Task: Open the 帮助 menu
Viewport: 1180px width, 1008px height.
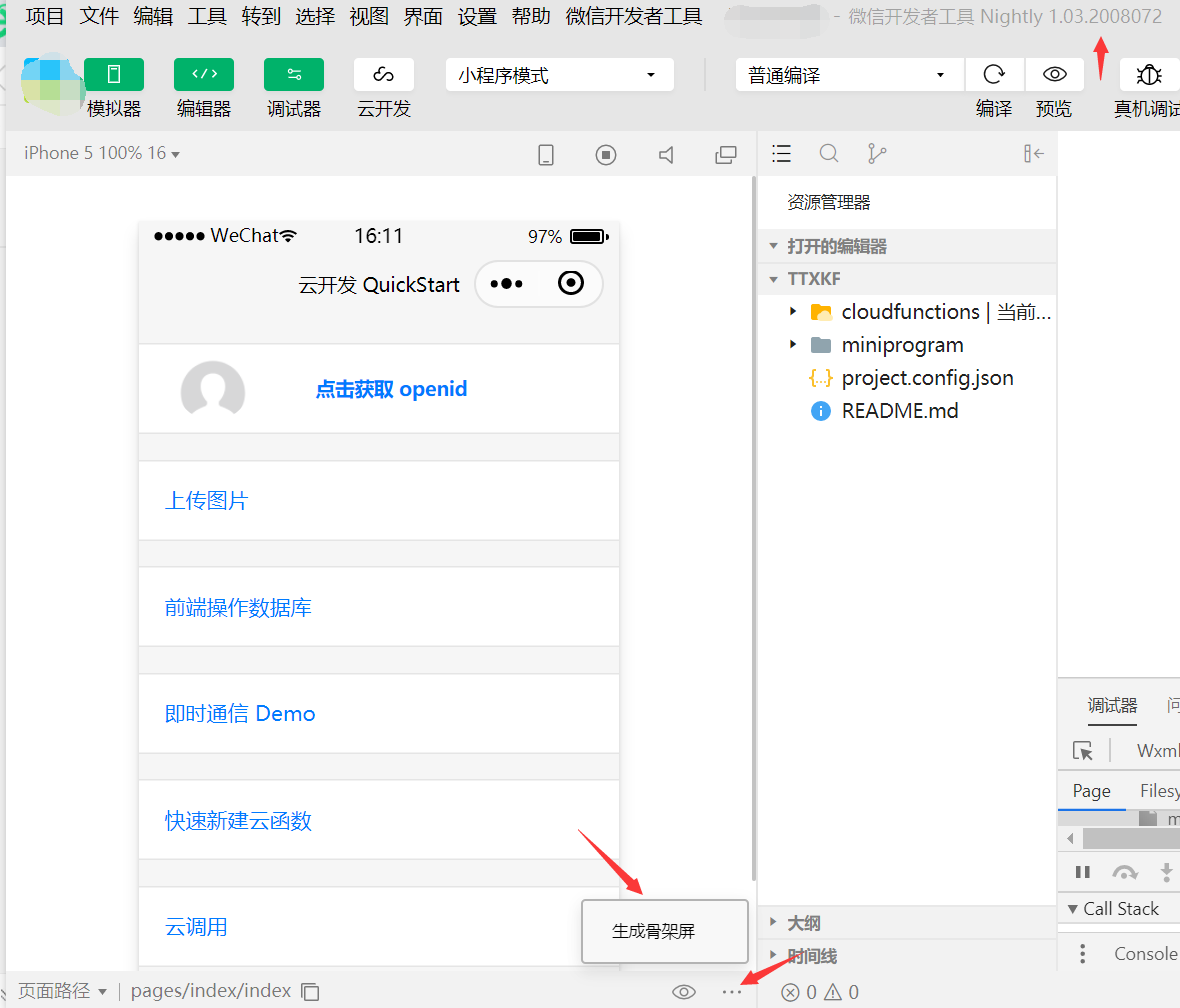Action: [x=531, y=16]
